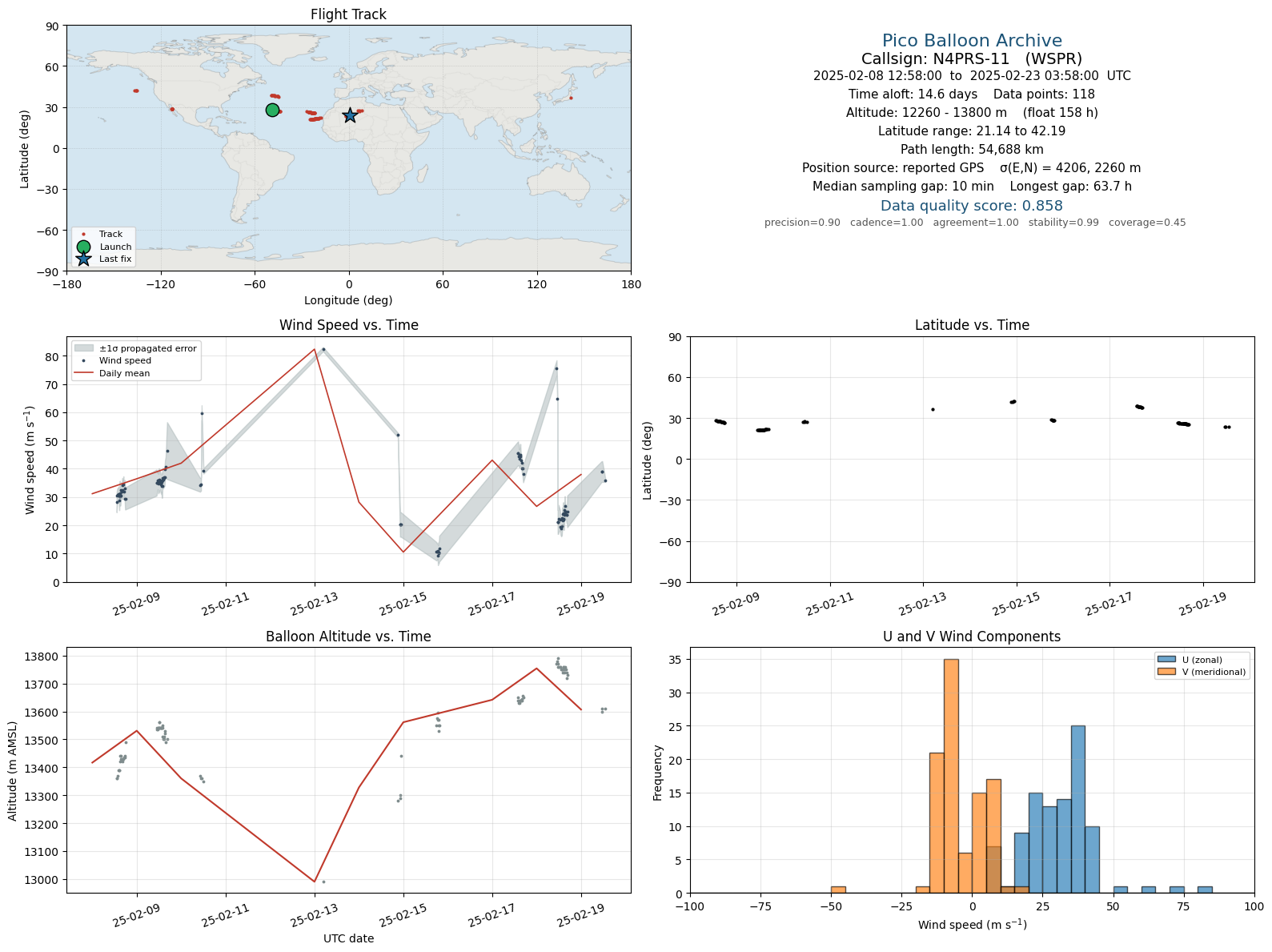Screen dimensions: 1272x952
Task: Click the red Daily mean line legend sample
Action: click(83, 373)
